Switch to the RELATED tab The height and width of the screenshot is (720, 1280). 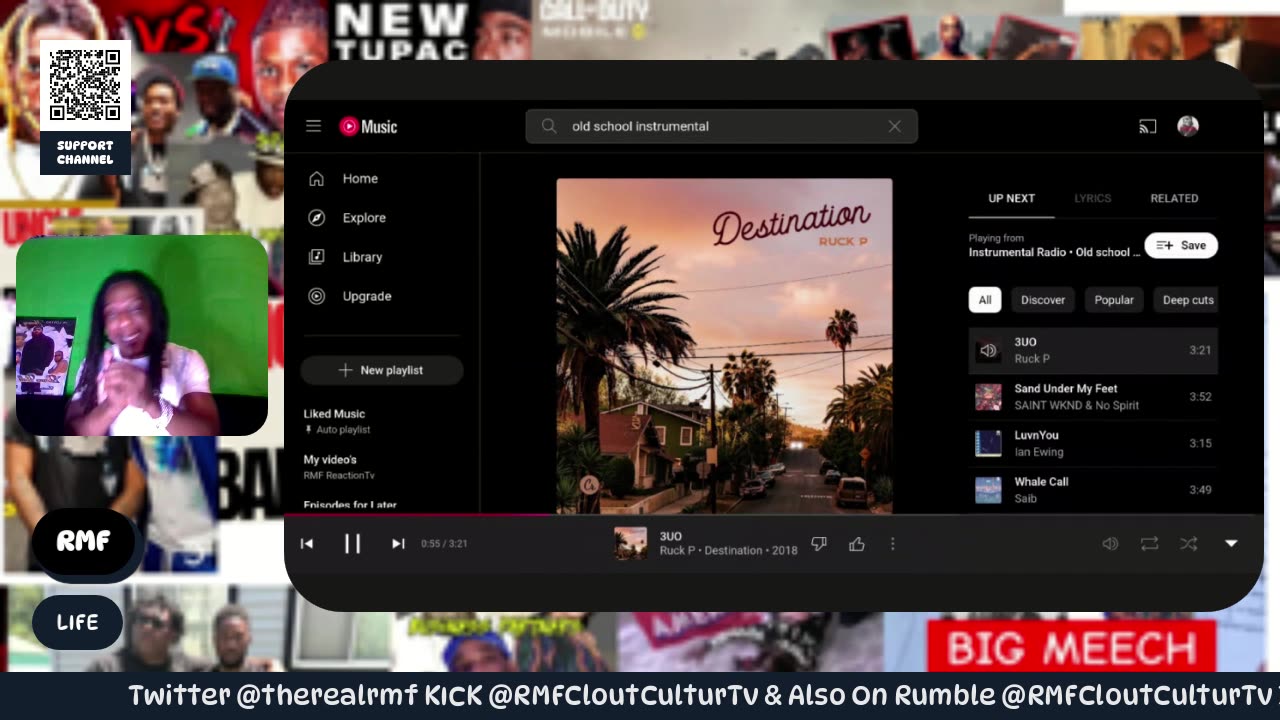point(1174,198)
